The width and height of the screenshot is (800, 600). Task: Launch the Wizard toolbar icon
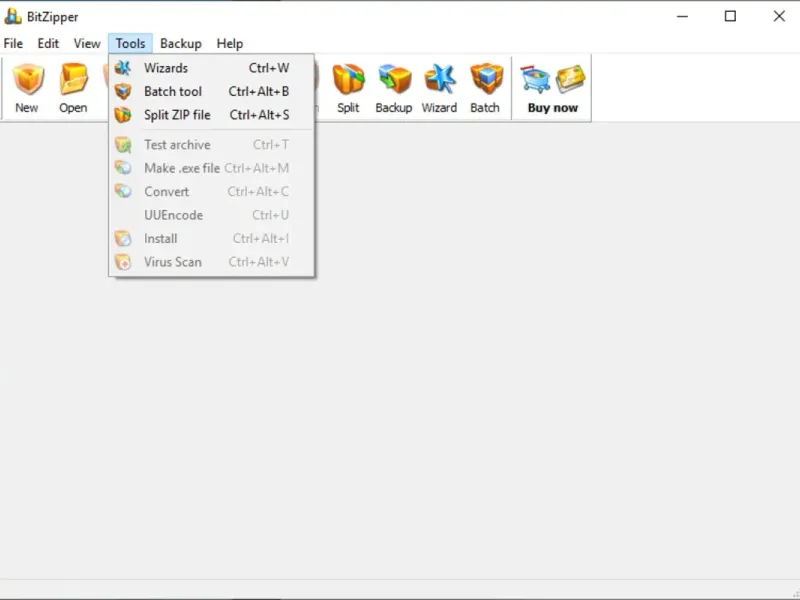439,79
